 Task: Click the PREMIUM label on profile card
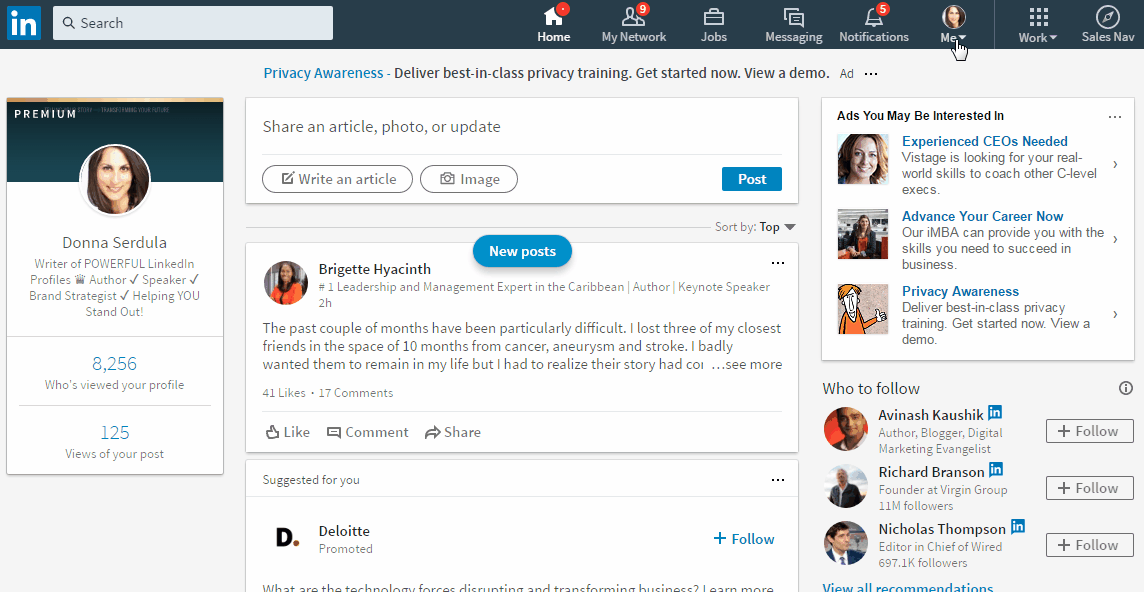45,114
